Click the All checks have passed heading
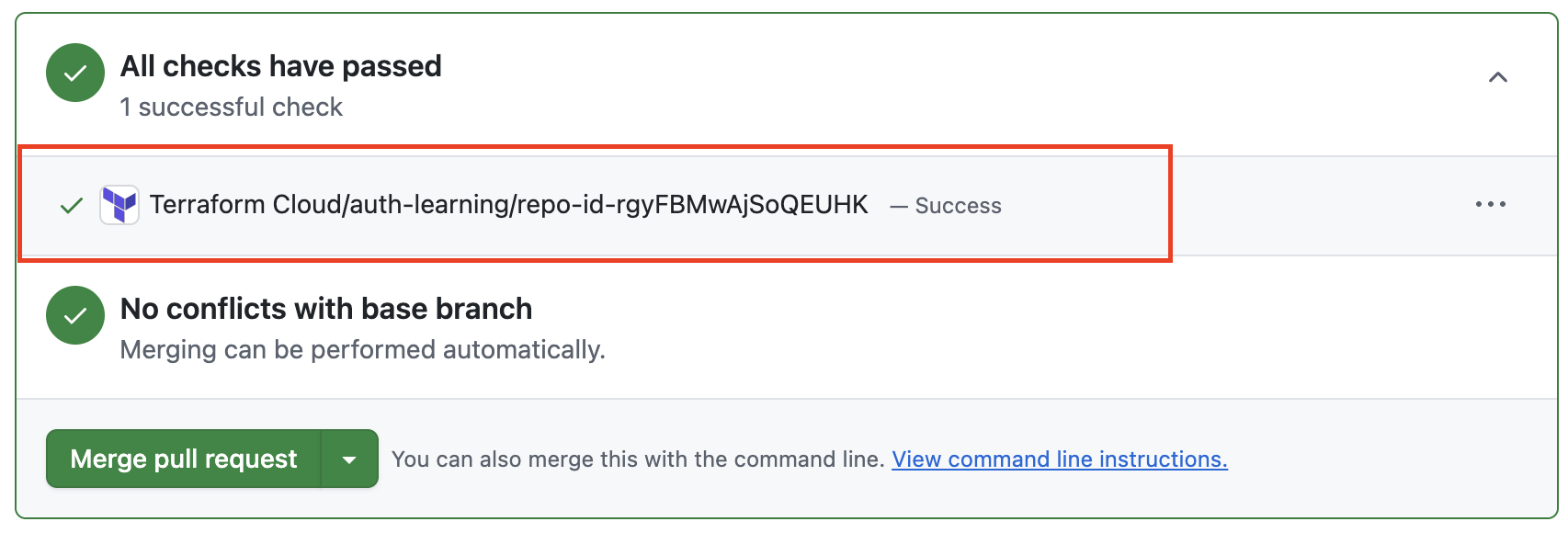Viewport: 1568px width, 533px height. pos(280,66)
